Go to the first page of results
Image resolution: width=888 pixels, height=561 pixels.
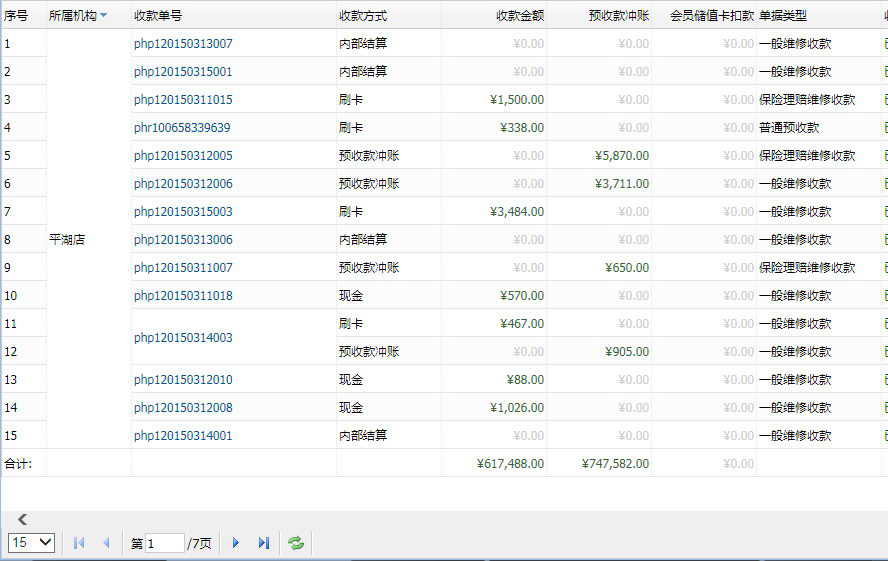tap(79, 543)
